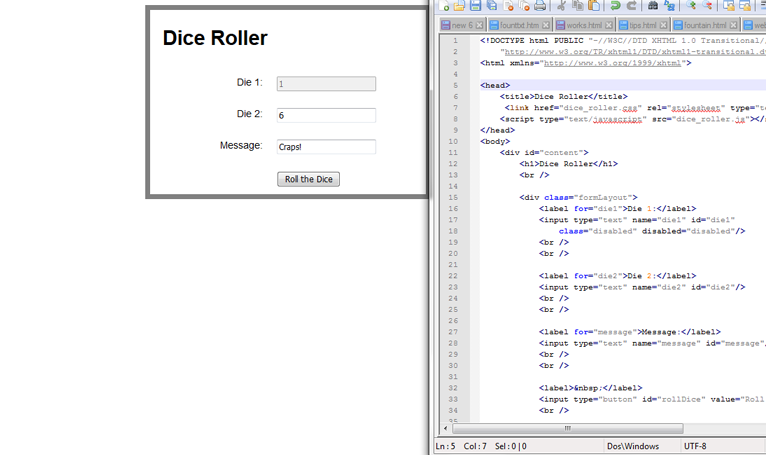Screen dimensions: 766x455
Task: Click the Open file folder icon
Action: pyautogui.click(x=459, y=6)
